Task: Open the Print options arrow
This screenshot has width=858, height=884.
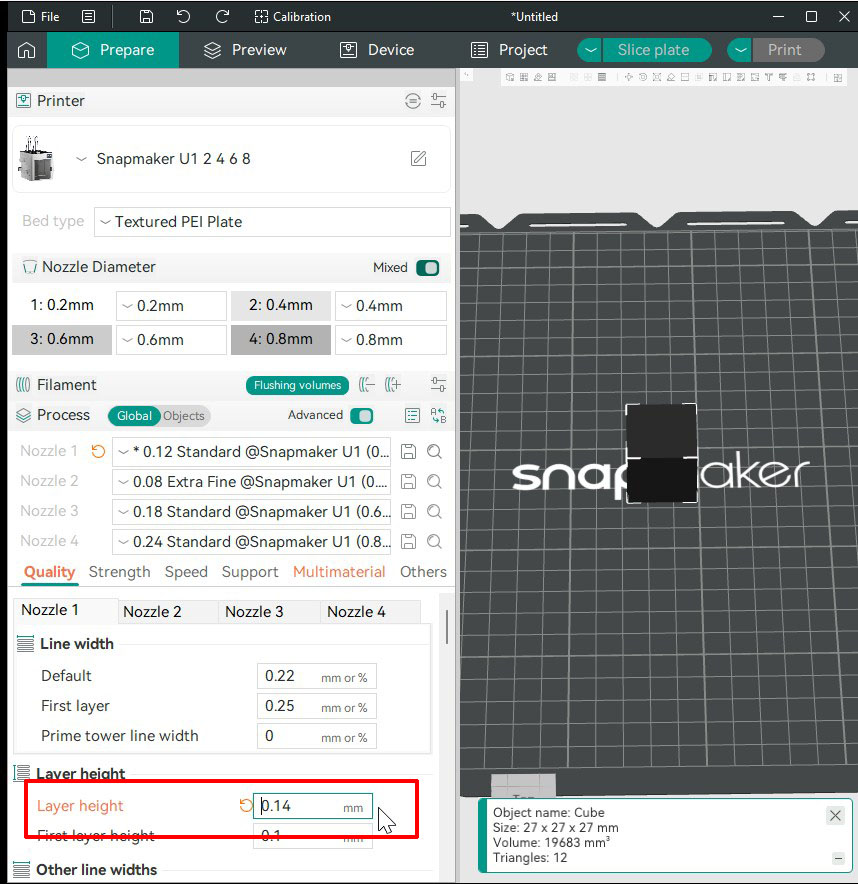Action: [740, 50]
